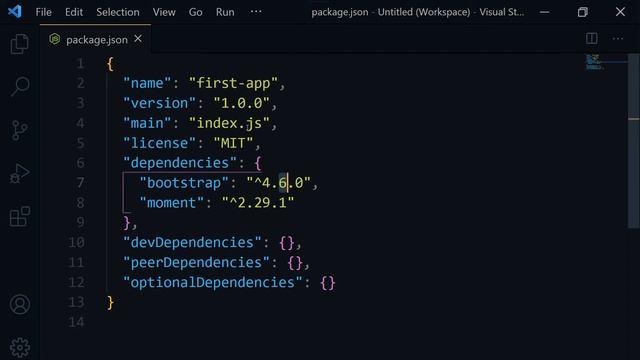This screenshot has width=640, height=360.
Task: Select the package.json editor tab
Action: [x=95, y=39]
